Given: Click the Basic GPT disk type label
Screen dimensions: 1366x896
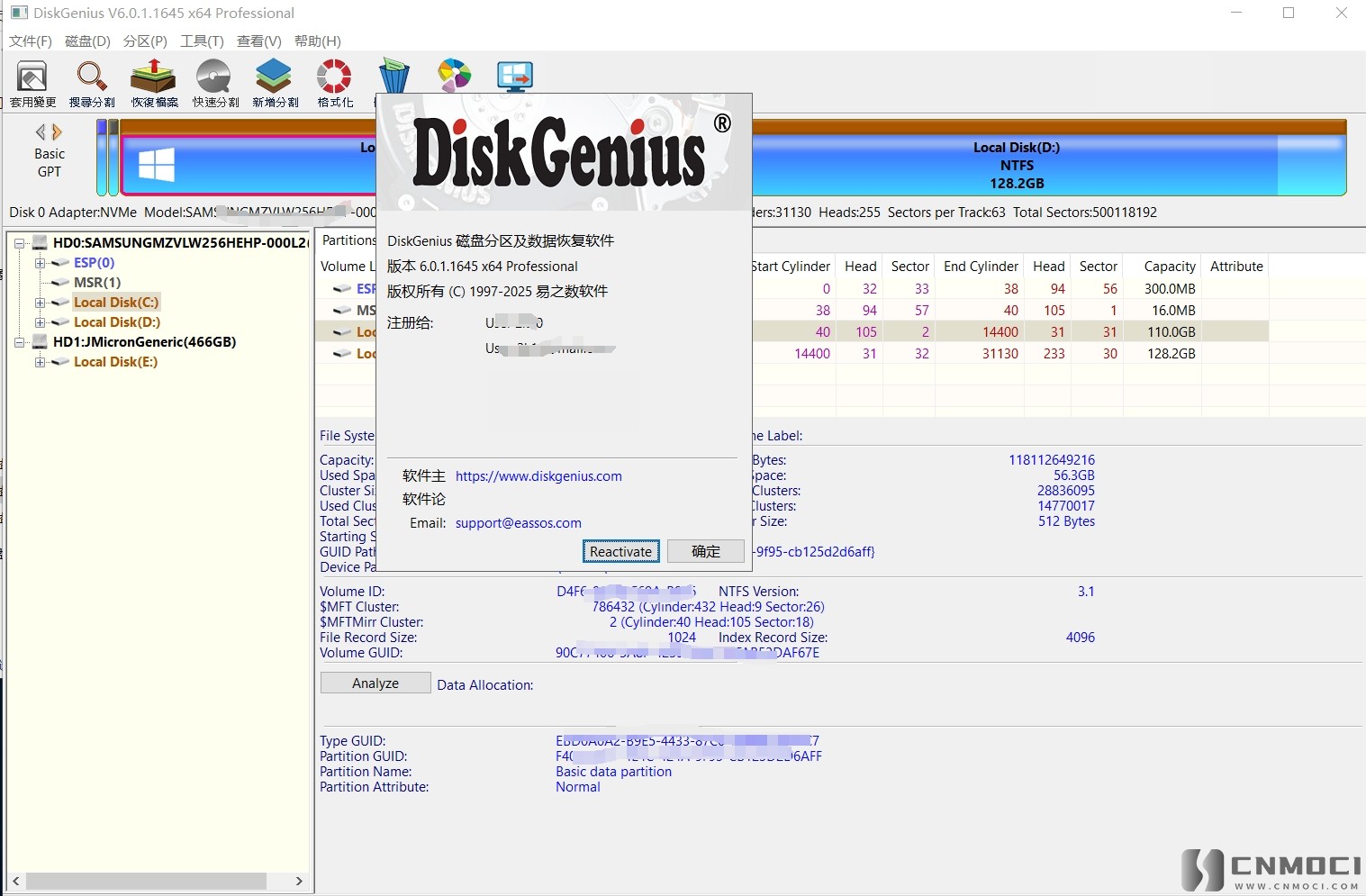Looking at the screenshot, I should pyautogui.click(x=50, y=163).
